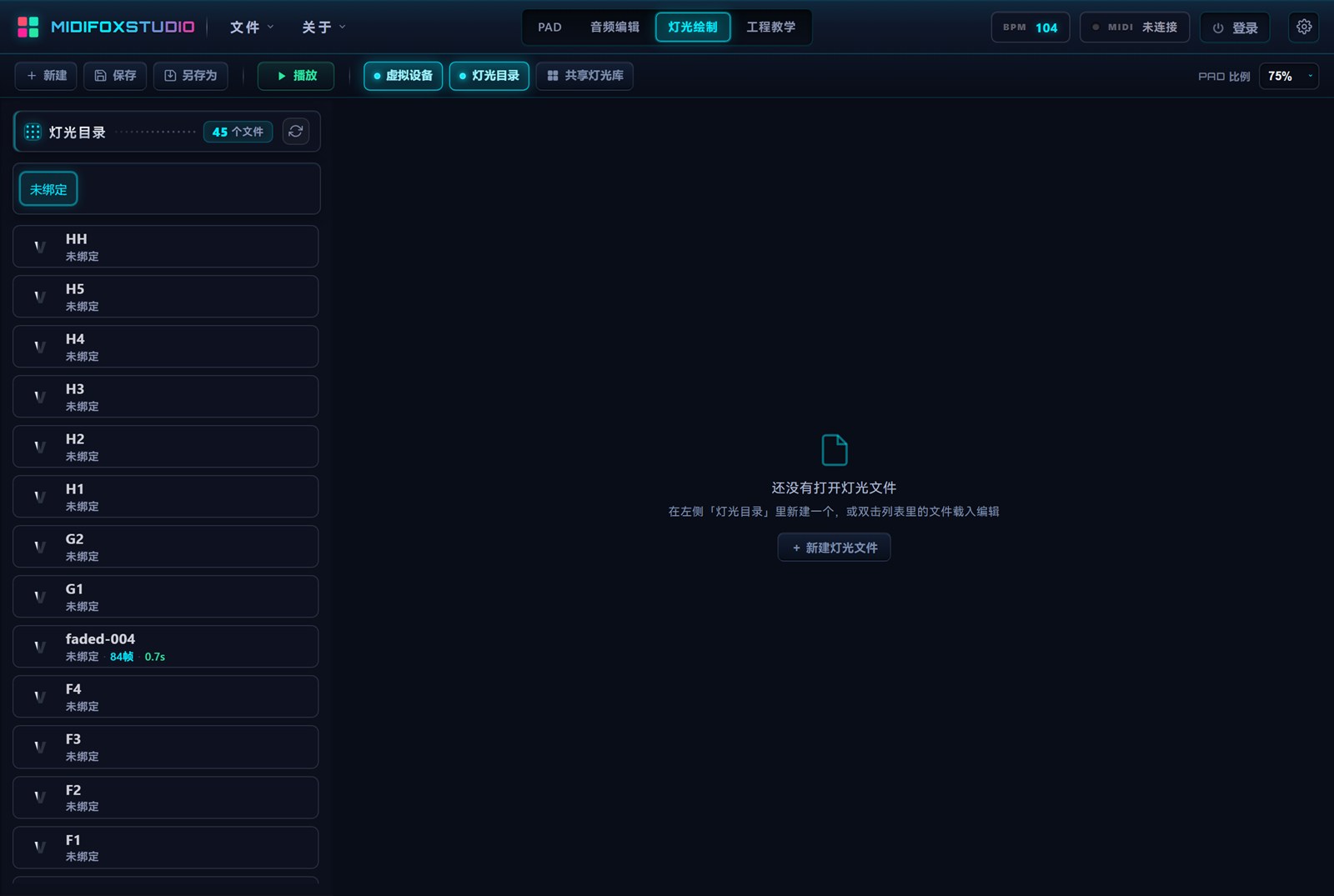
Task: Refresh the 灯光目录 file list
Action: coord(296,132)
